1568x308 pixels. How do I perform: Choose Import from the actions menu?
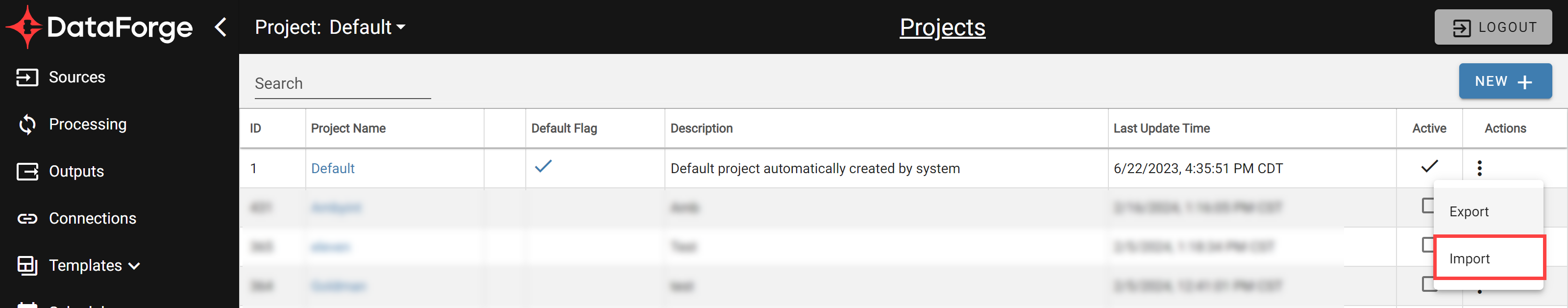pos(1470,258)
